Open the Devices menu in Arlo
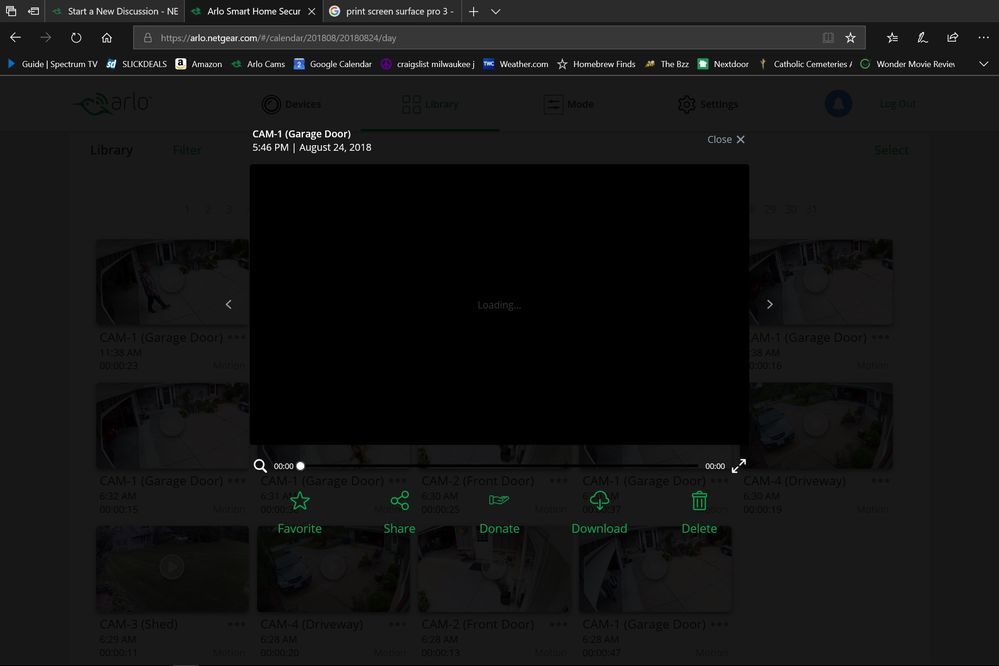The image size is (999, 666). point(291,104)
